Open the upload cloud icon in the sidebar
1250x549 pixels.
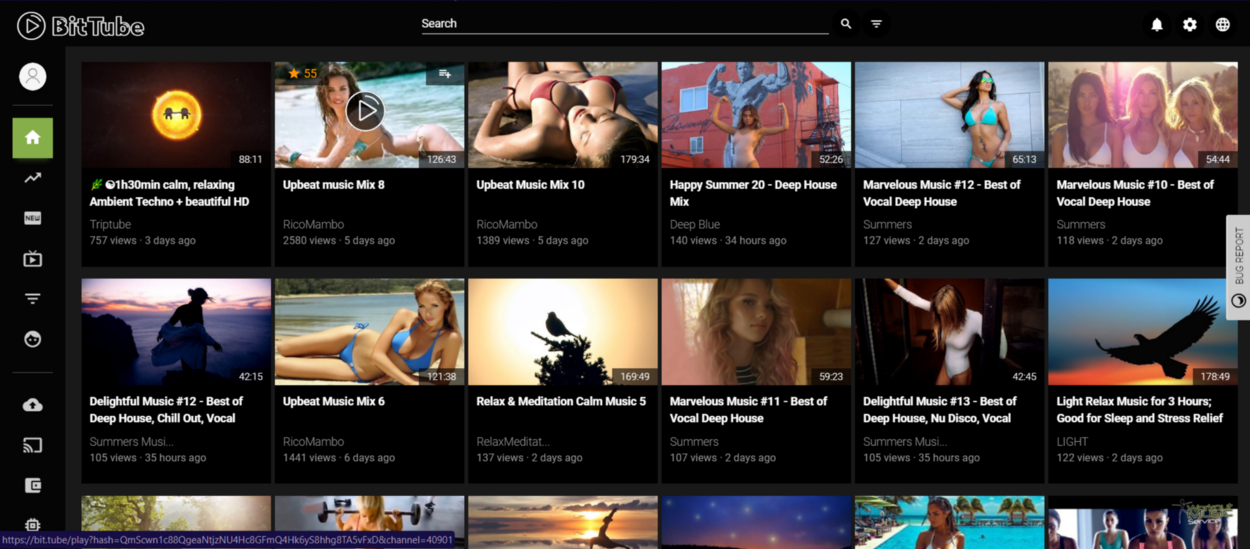33,405
